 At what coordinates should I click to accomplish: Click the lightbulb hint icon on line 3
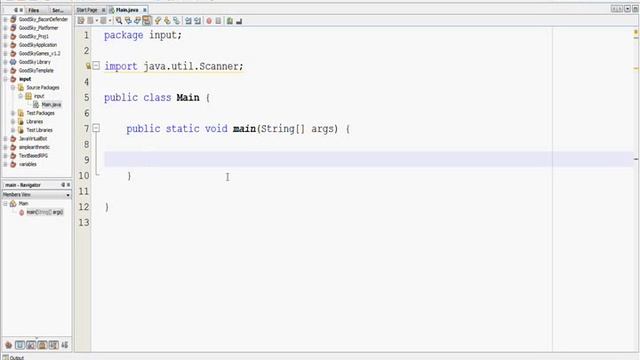tap(88, 65)
